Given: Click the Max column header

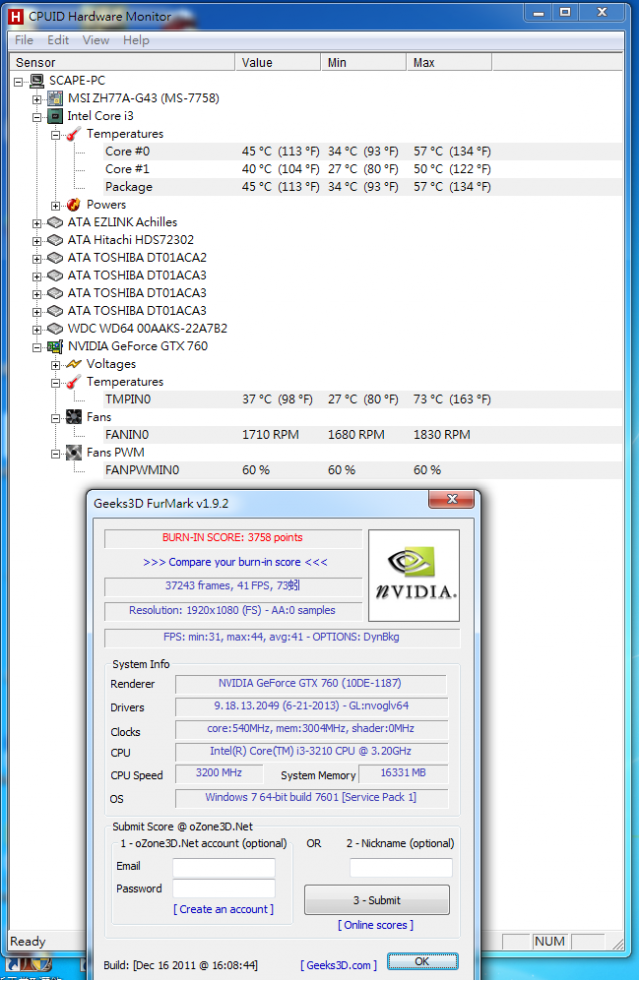Looking at the screenshot, I should 449,63.
